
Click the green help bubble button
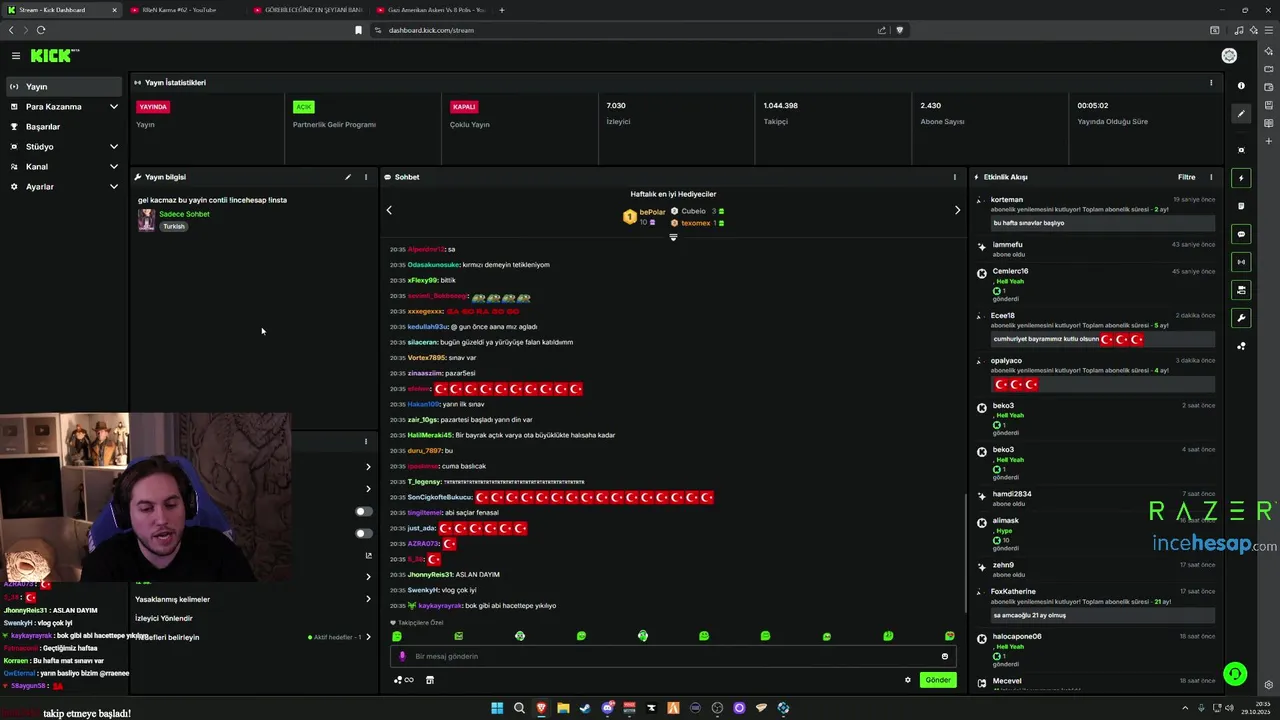[x=1236, y=674]
